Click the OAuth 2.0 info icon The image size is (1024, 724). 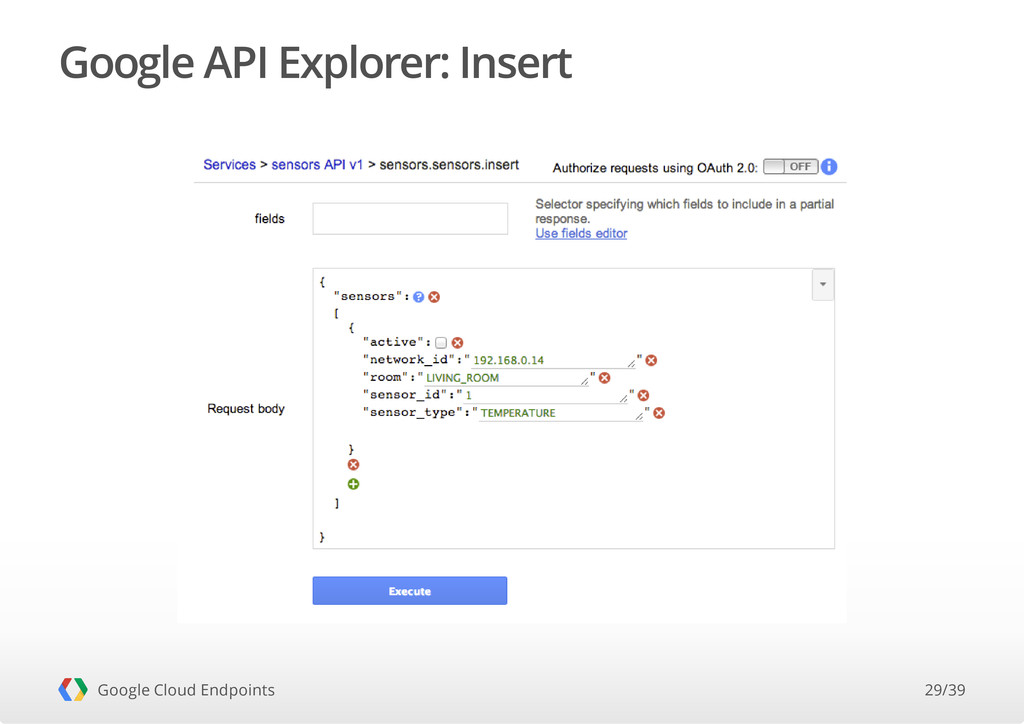[x=829, y=166]
